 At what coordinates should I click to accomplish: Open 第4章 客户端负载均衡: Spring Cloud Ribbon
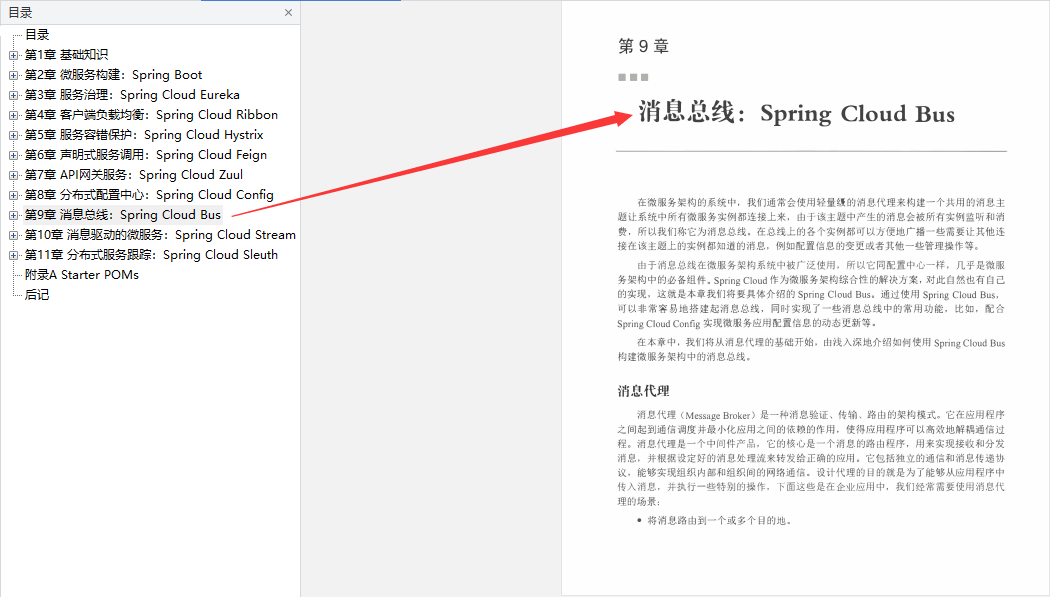coord(151,115)
